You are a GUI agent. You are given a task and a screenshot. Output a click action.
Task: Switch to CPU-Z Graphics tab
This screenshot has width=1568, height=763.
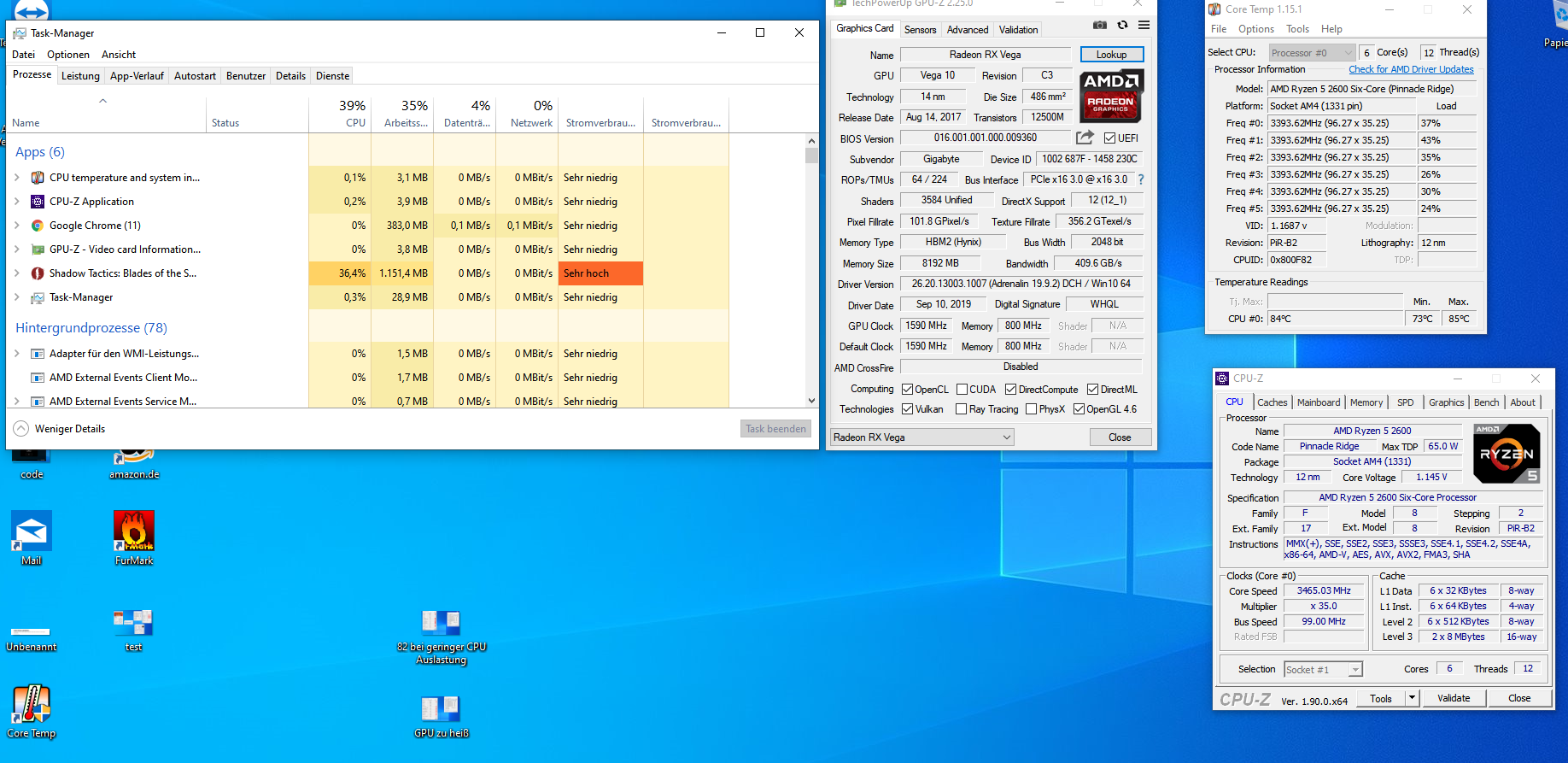(x=1446, y=402)
